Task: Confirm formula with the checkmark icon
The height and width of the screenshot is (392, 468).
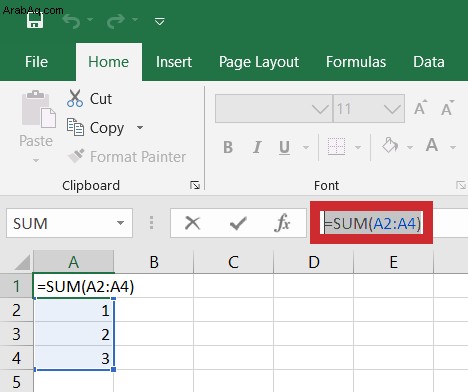Action: 238,223
